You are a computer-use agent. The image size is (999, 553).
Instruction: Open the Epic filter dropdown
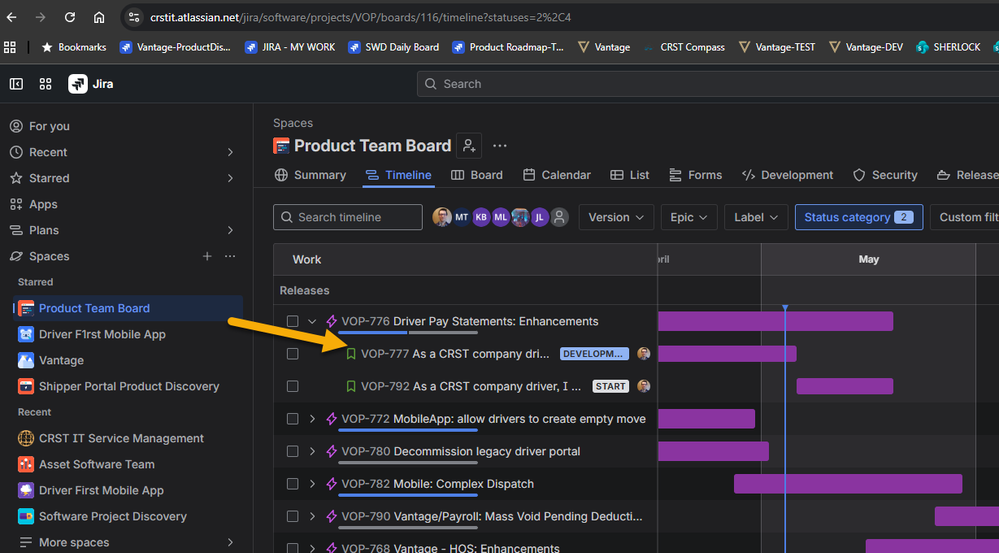(x=689, y=217)
